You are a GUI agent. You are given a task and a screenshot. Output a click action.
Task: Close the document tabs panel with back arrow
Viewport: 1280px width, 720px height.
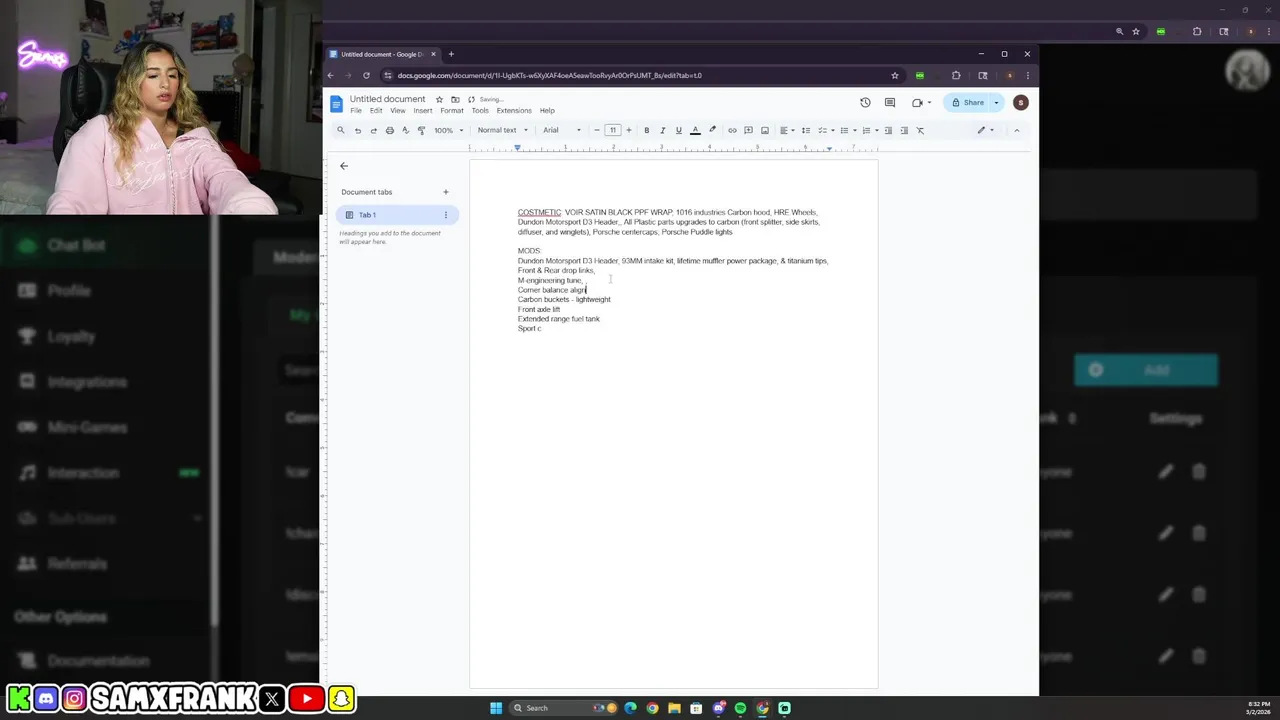click(x=344, y=166)
